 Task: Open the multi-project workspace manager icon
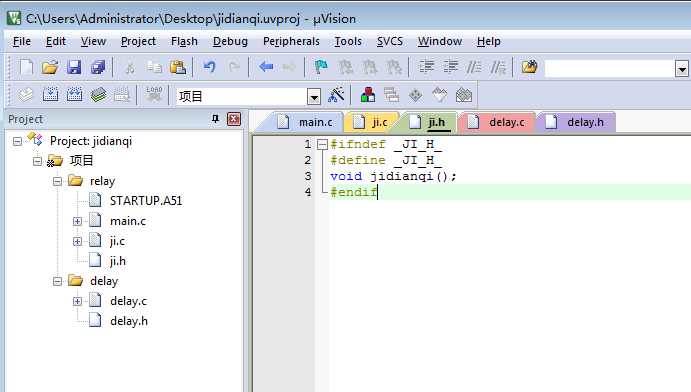click(391, 95)
